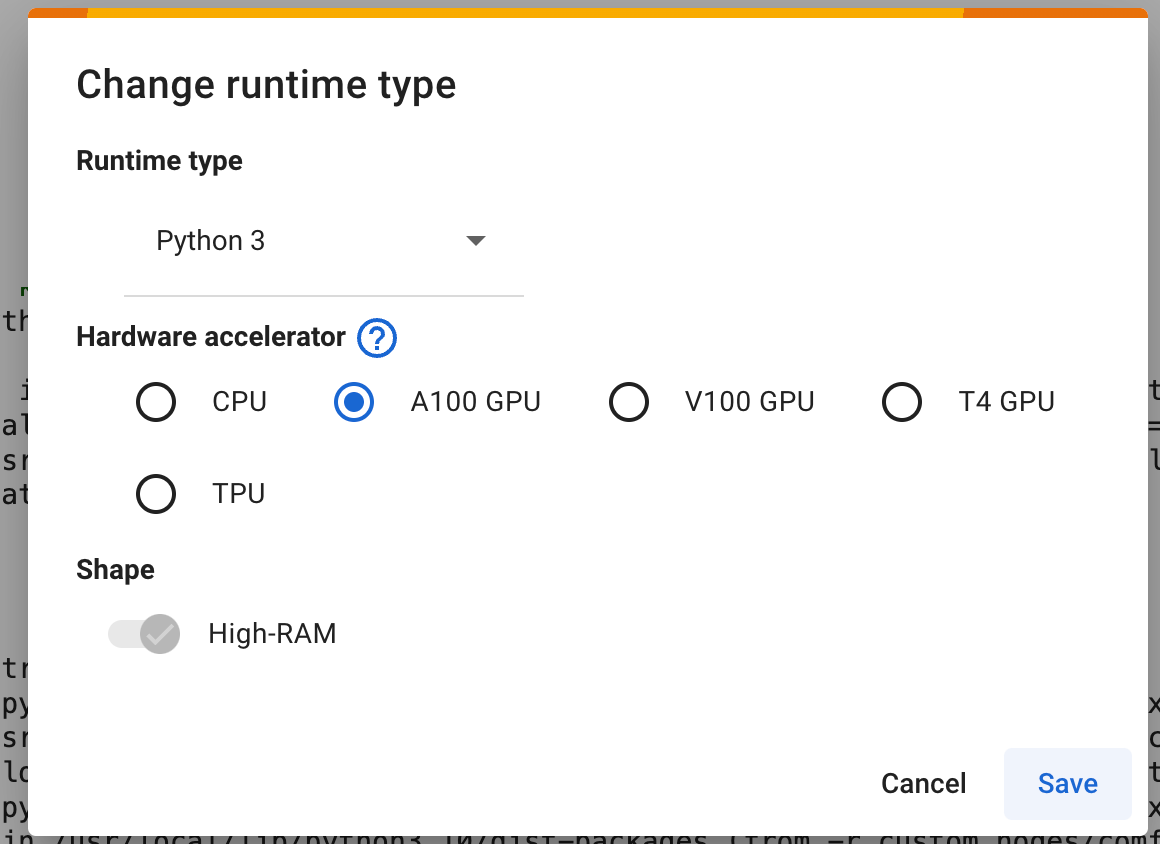Click the Python 3 selector arrow

(475, 240)
